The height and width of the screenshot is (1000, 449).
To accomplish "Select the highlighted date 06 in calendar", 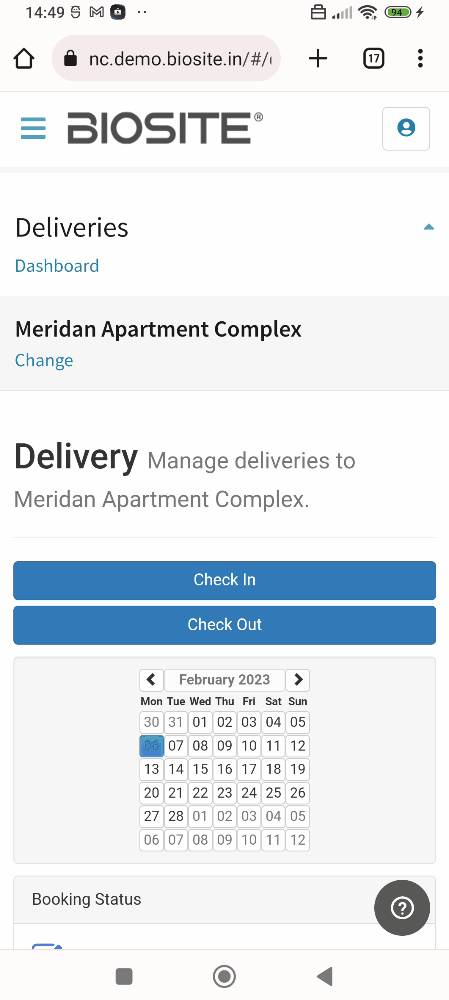I will coord(152,746).
